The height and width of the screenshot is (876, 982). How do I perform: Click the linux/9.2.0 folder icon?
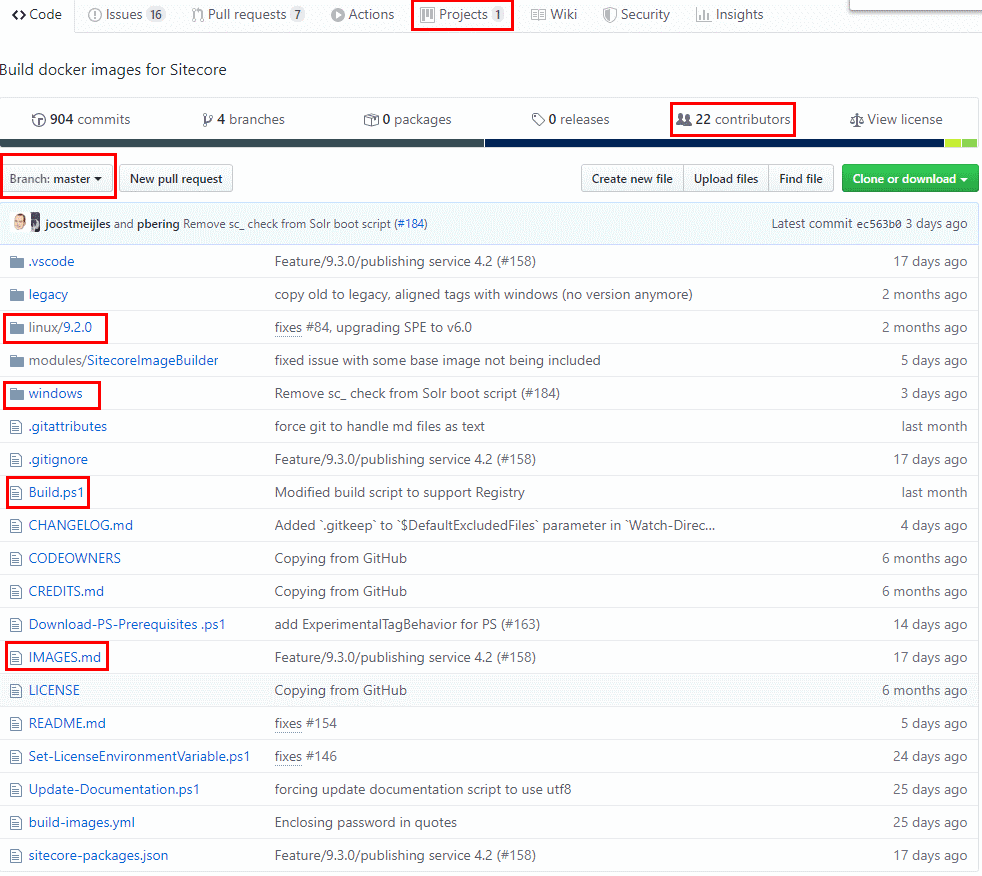coord(17,328)
